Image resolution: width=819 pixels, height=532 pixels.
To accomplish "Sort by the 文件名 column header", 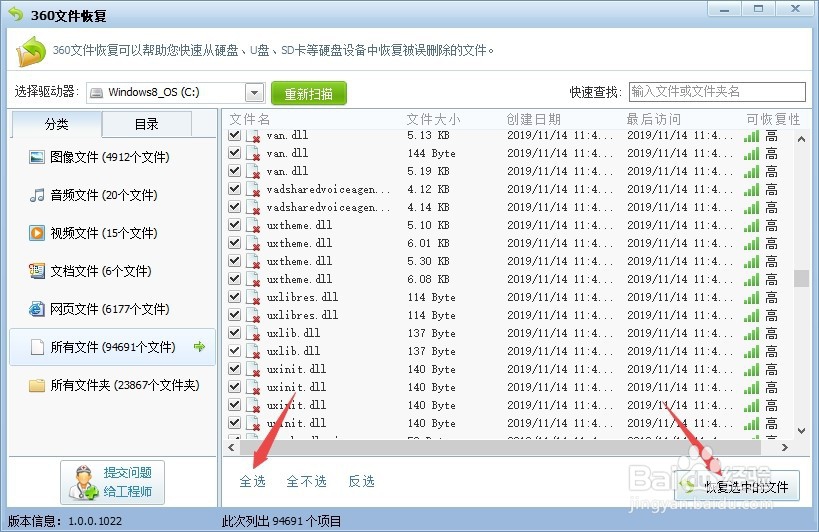I will pyautogui.click(x=250, y=120).
